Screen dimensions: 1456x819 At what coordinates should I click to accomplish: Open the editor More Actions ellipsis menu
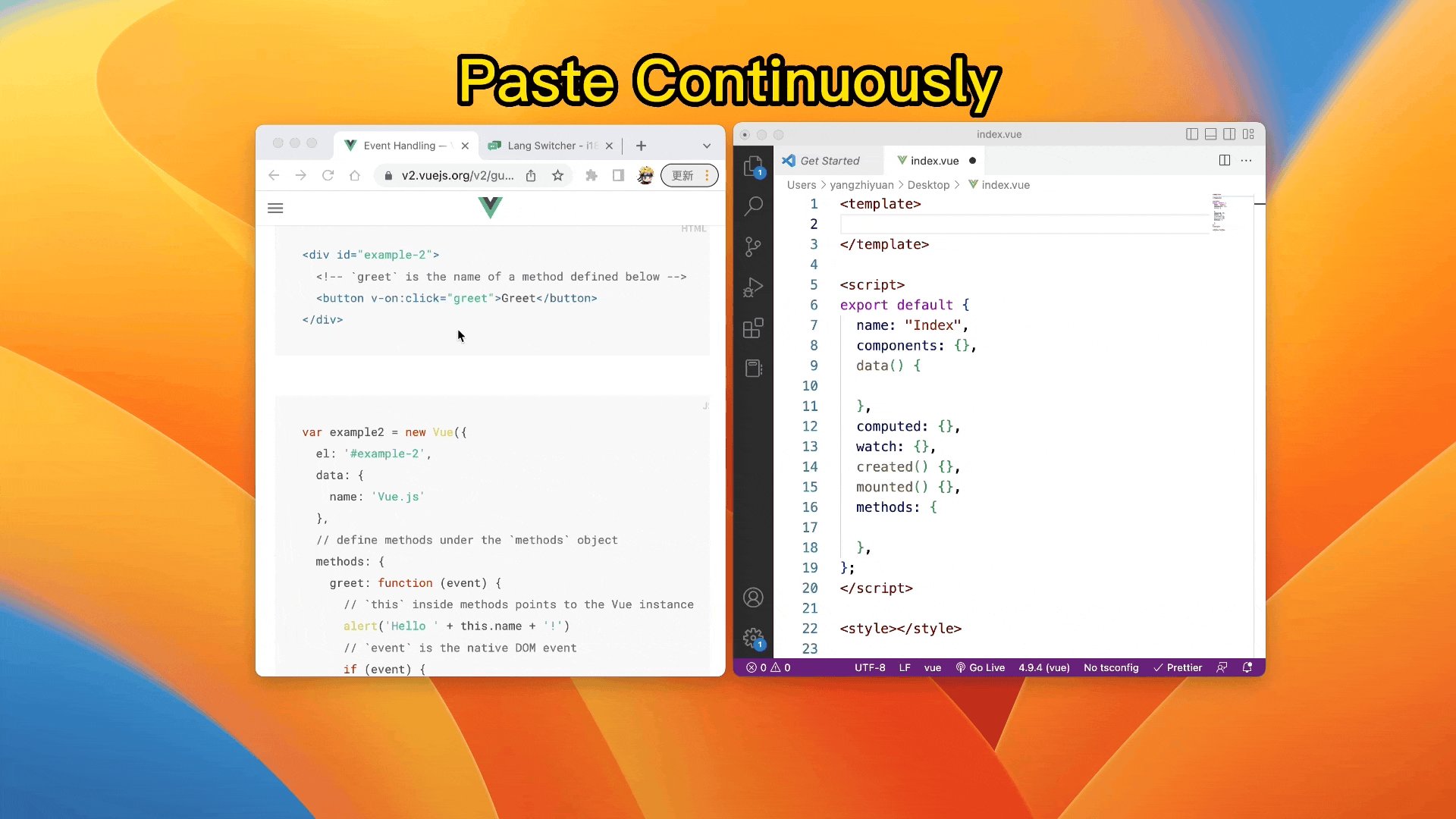1247,161
